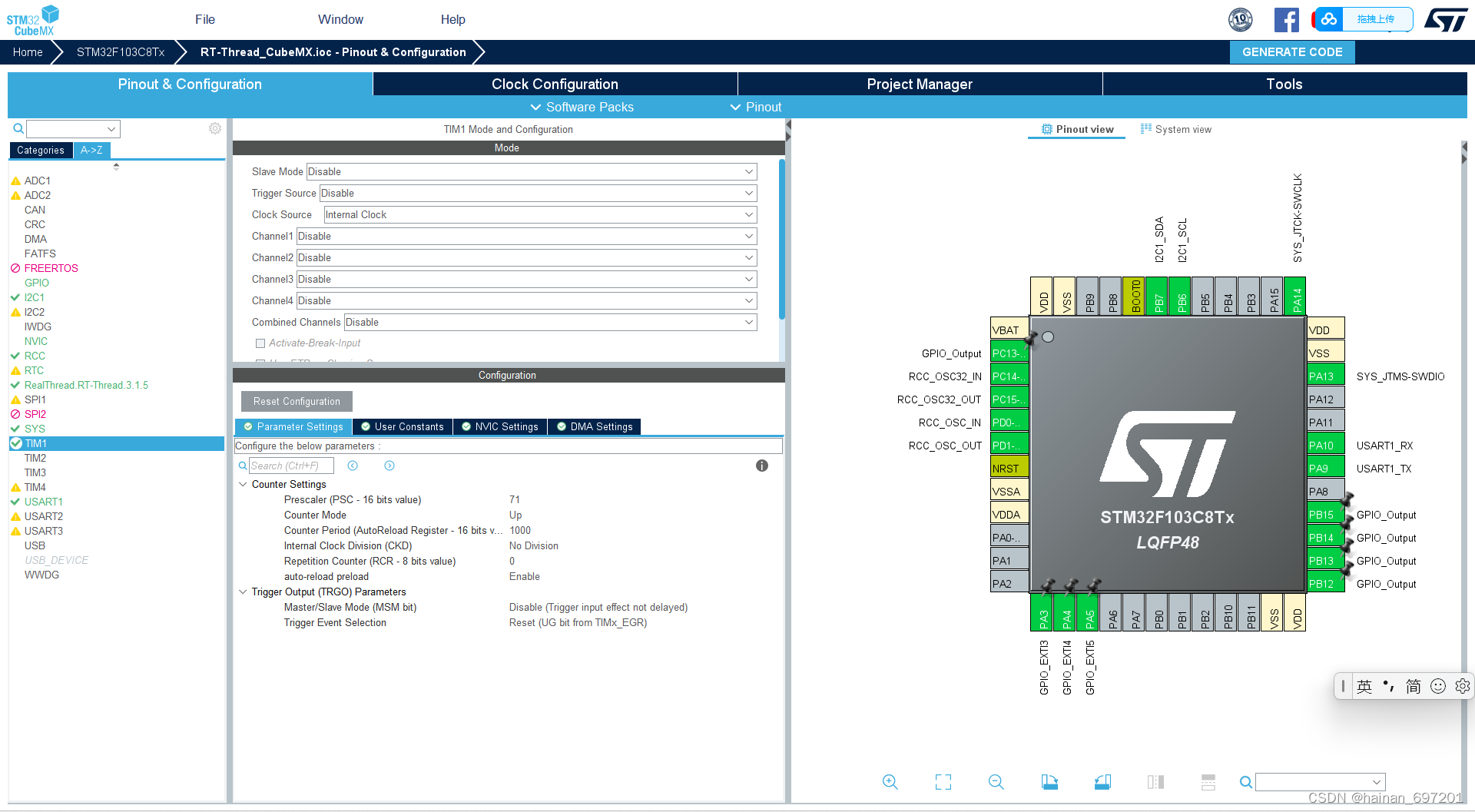This screenshot has height=812, width=1475.
Task: Go to next parameter search result
Action: [x=389, y=466]
